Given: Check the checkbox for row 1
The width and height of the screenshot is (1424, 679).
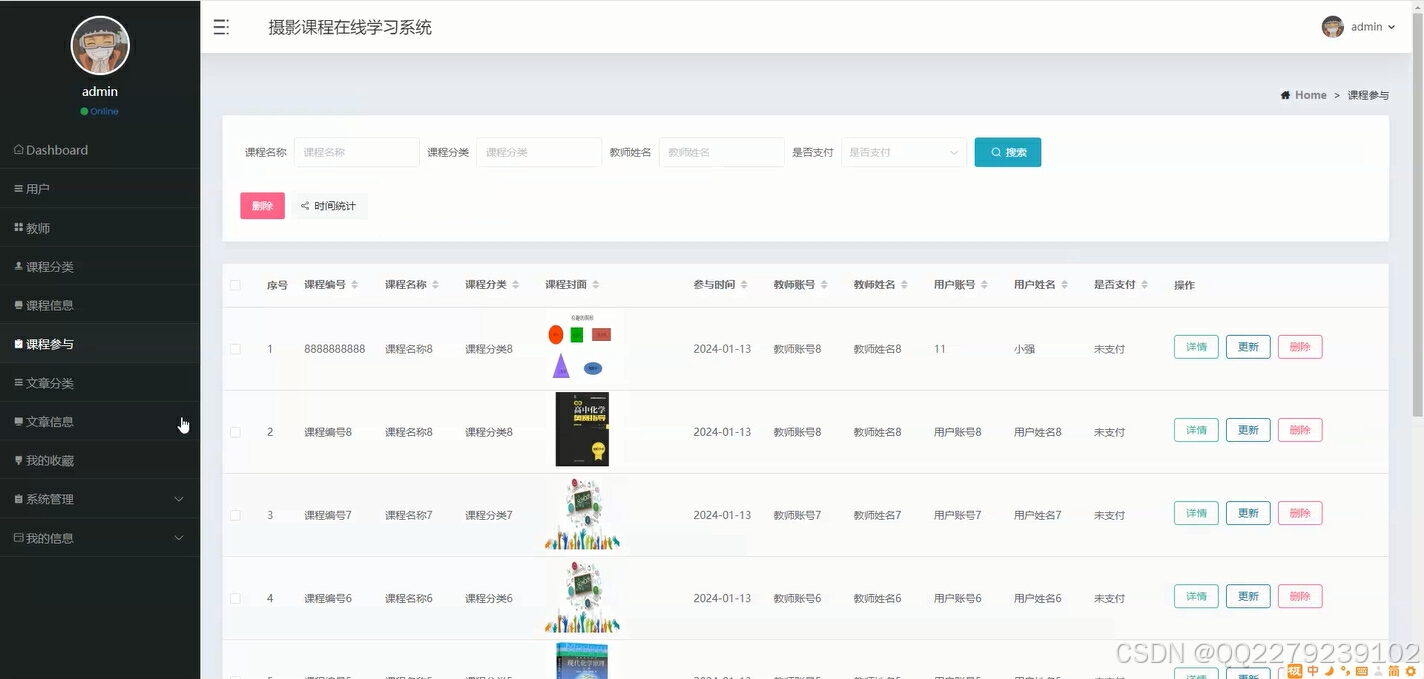Looking at the screenshot, I should coord(236,348).
